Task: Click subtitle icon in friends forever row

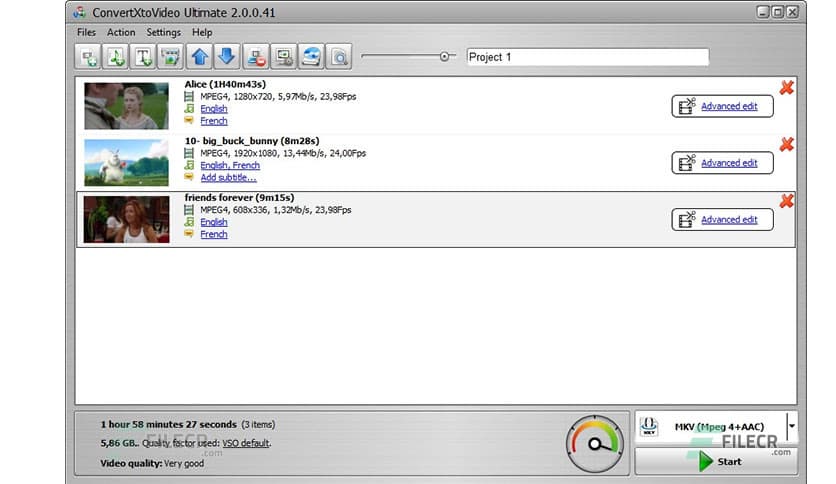Action: 189,233
